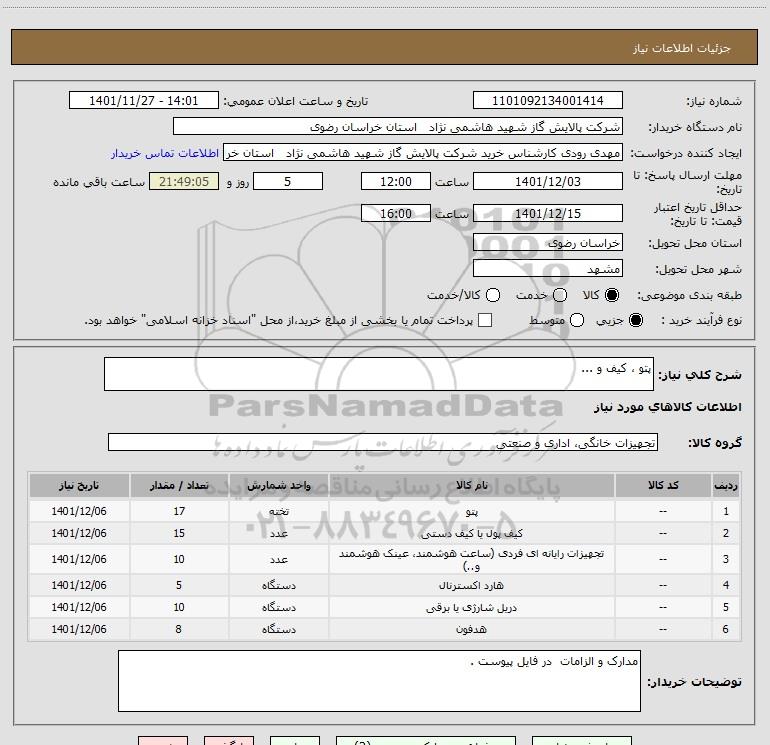Choose the متوسط purchase type radio

[577, 321]
